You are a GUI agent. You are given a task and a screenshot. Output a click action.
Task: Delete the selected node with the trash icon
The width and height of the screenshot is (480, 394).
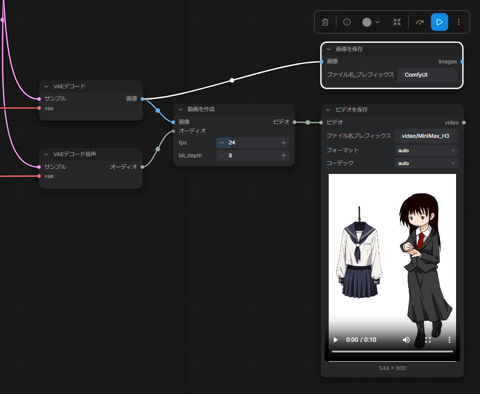[x=325, y=22]
